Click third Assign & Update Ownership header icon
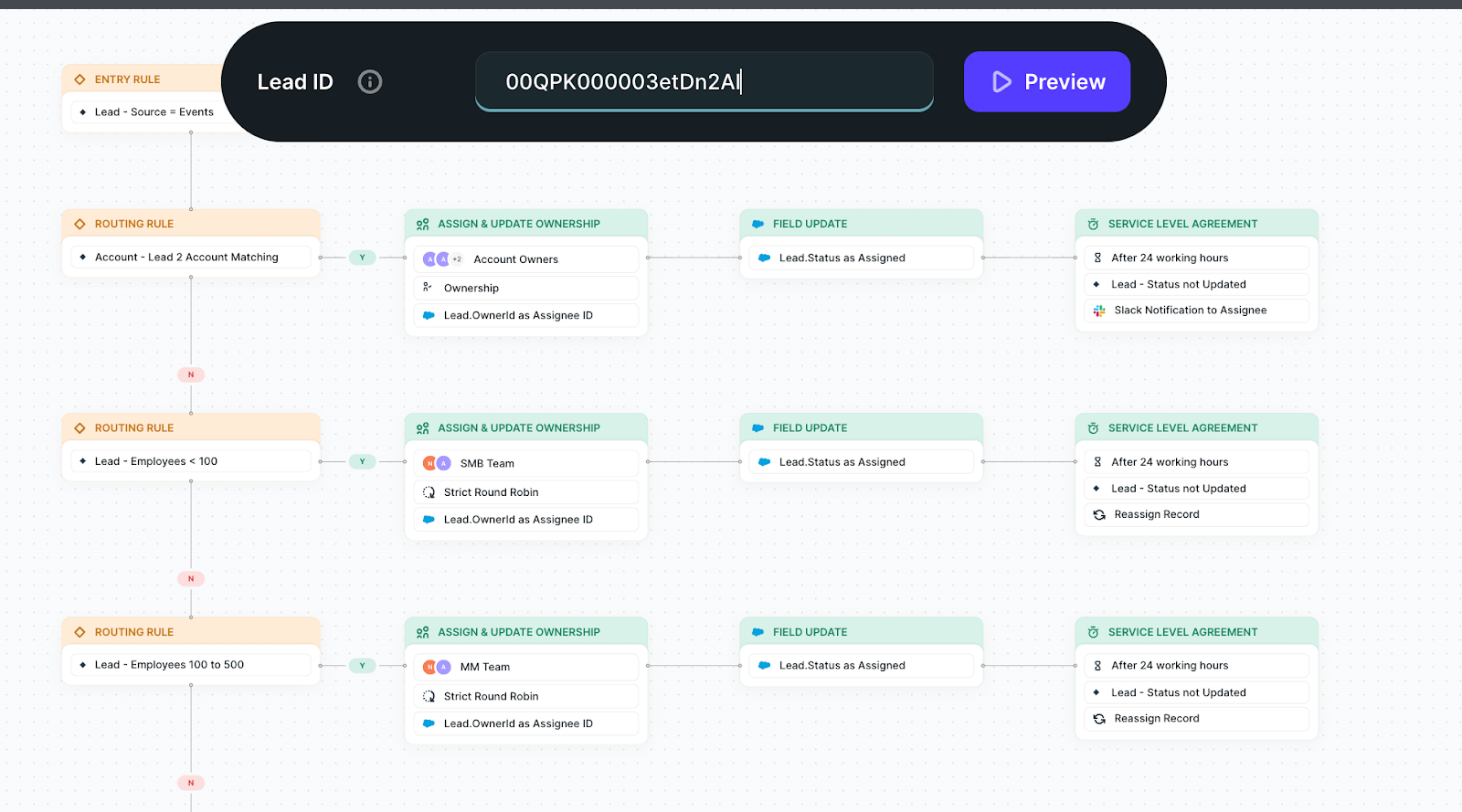Screen dimensions: 1462x812 [422, 632]
